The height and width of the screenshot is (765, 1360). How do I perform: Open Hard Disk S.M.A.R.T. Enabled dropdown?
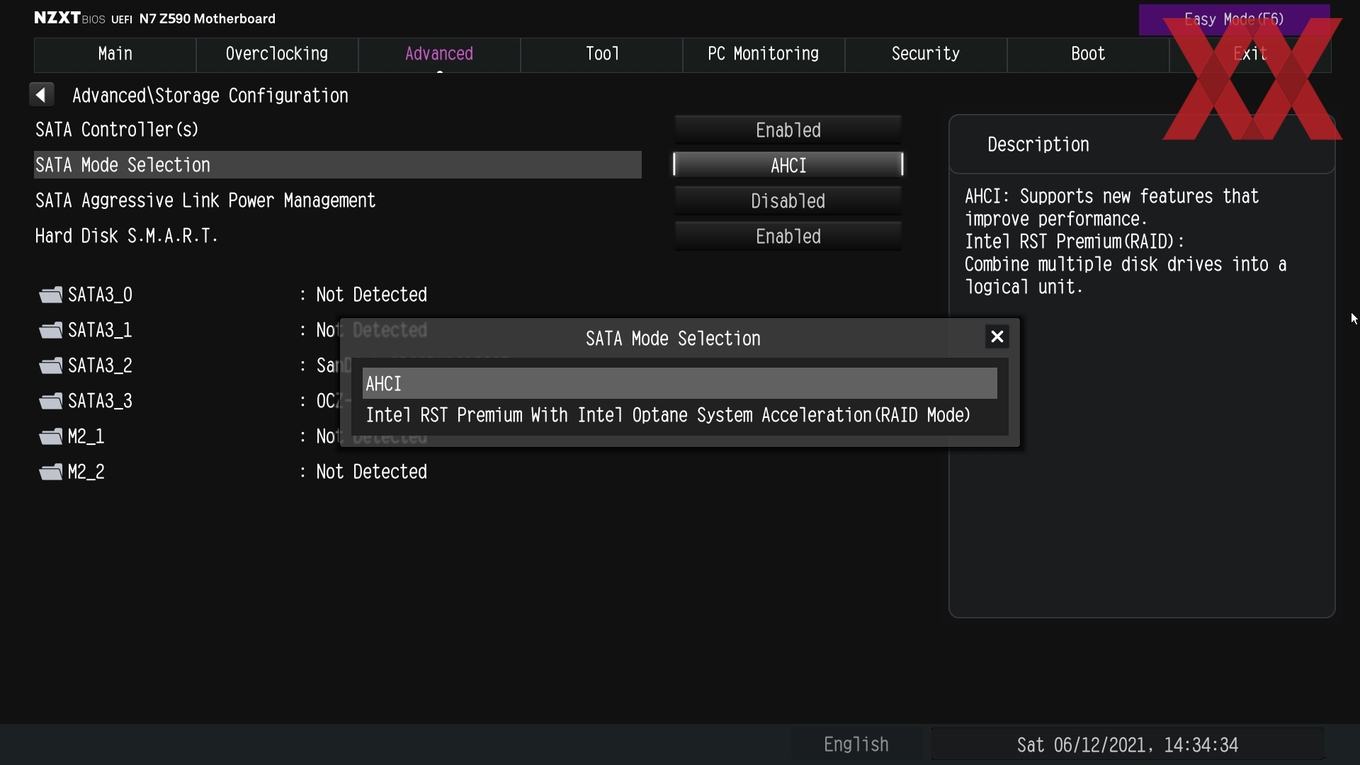[x=788, y=236]
